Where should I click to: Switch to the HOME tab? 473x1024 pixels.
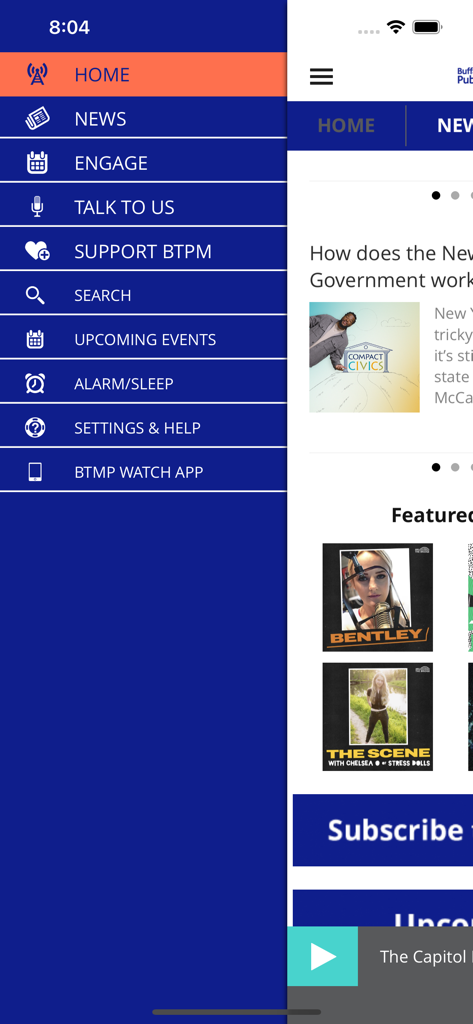pos(346,125)
